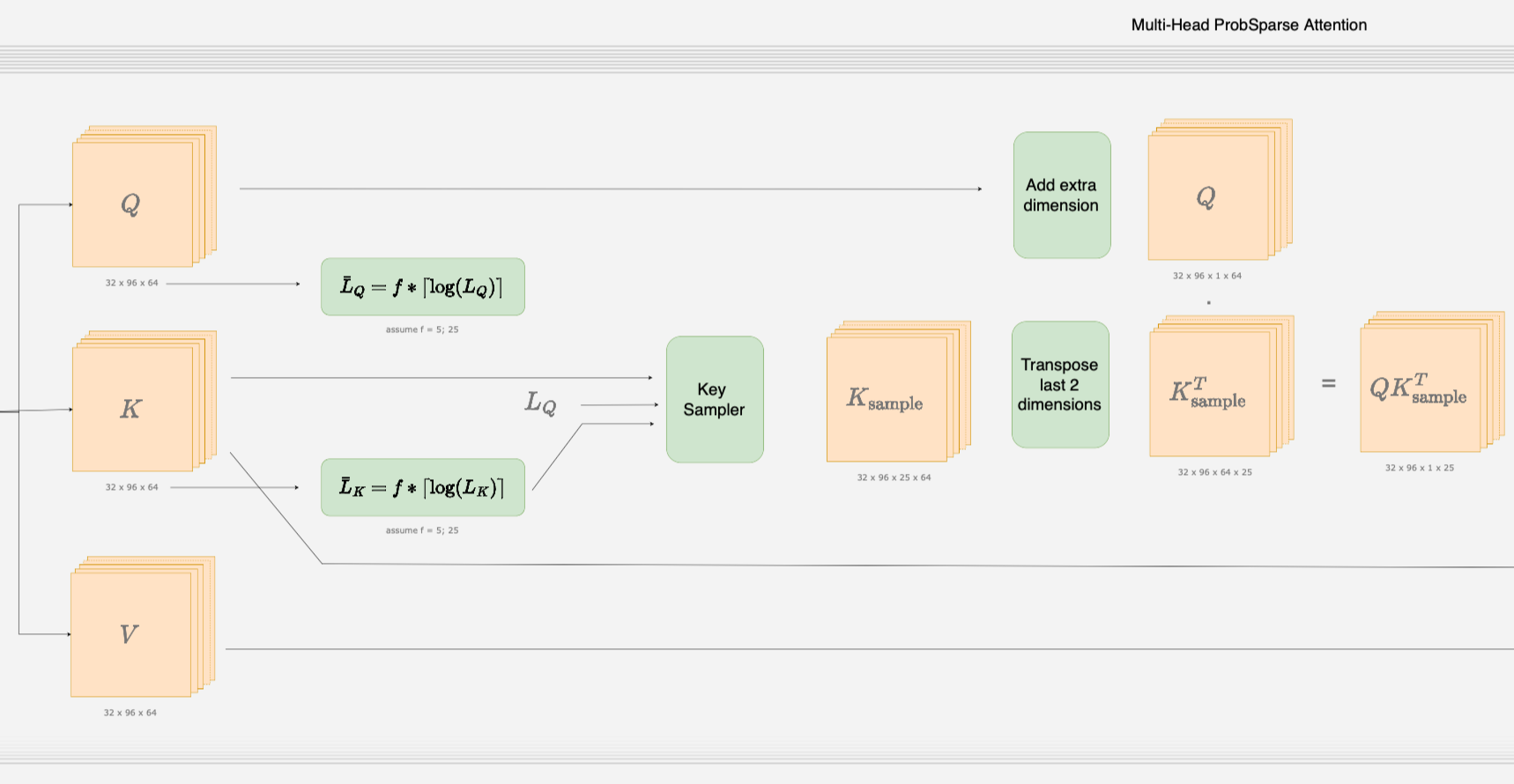Click the Transpose last 2 dimensions block
The image size is (1514, 784).
(x=1059, y=384)
